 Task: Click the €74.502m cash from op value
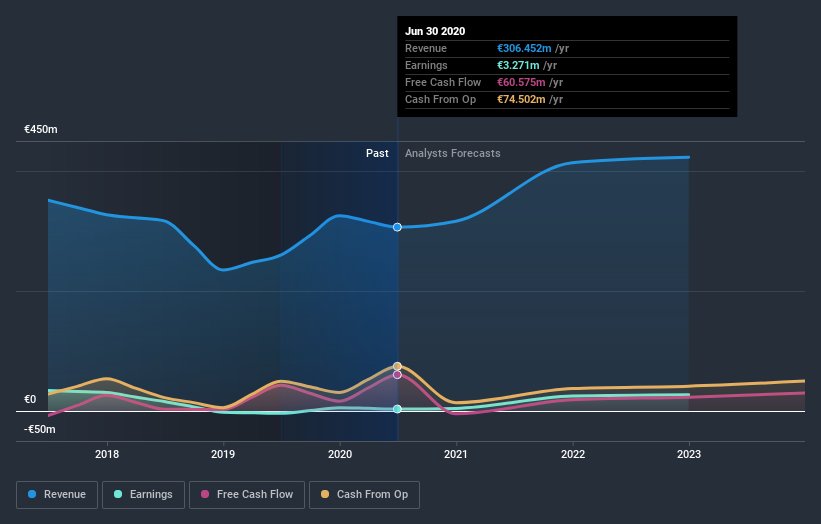pyautogui.click(x=521, y=99)
